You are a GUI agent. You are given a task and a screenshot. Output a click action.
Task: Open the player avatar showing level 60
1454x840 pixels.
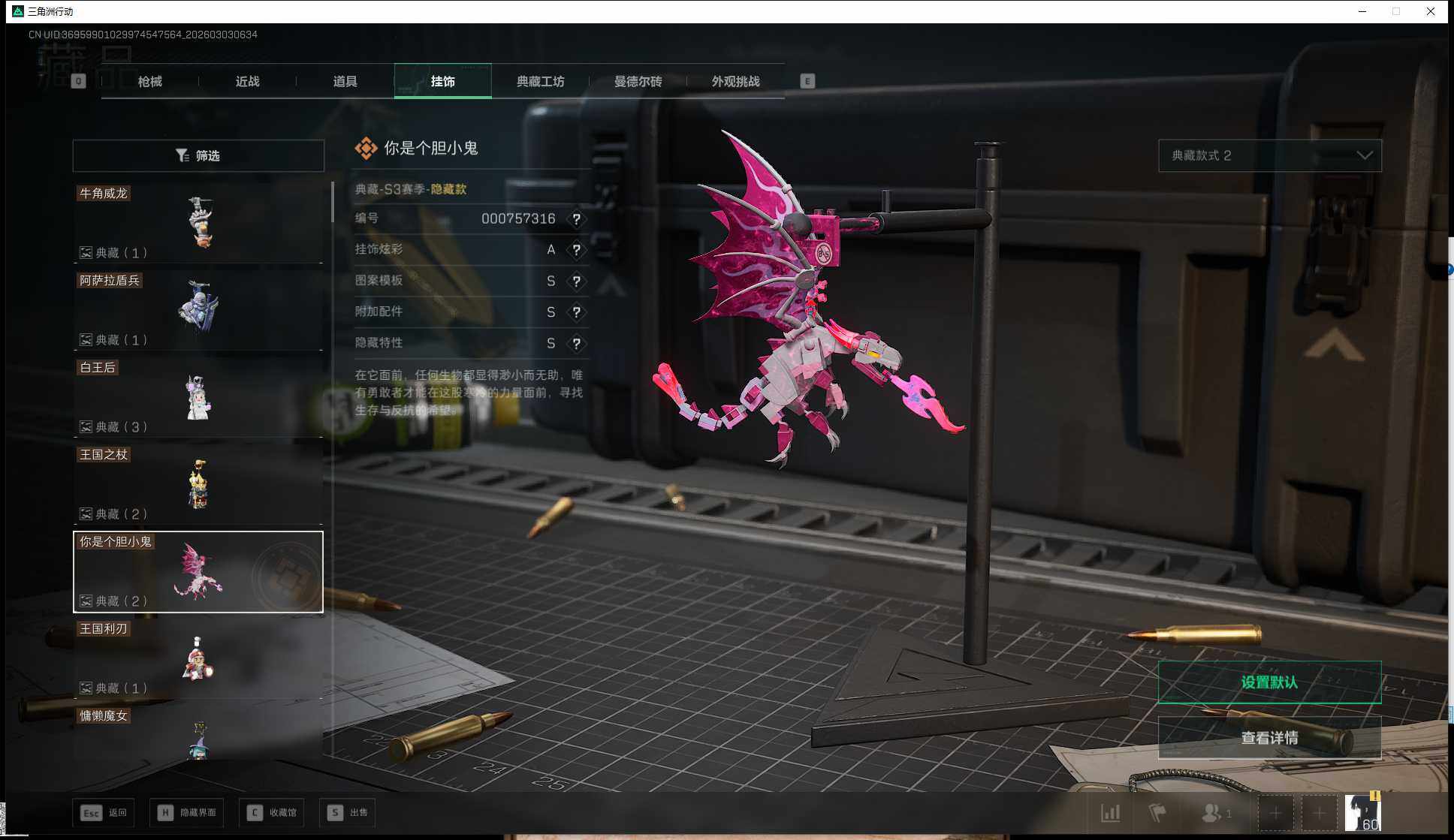(1362, 813)
